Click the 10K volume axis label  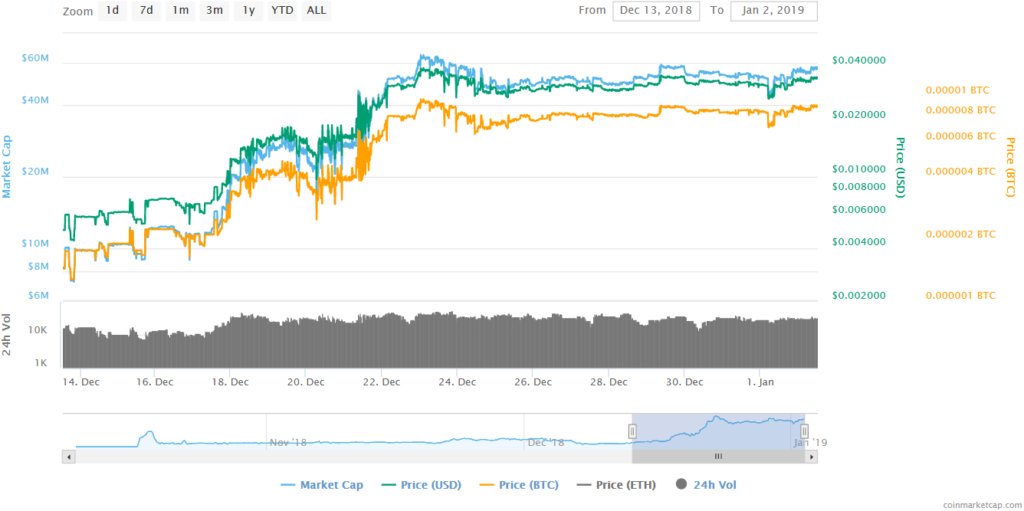tap(39, 331)
